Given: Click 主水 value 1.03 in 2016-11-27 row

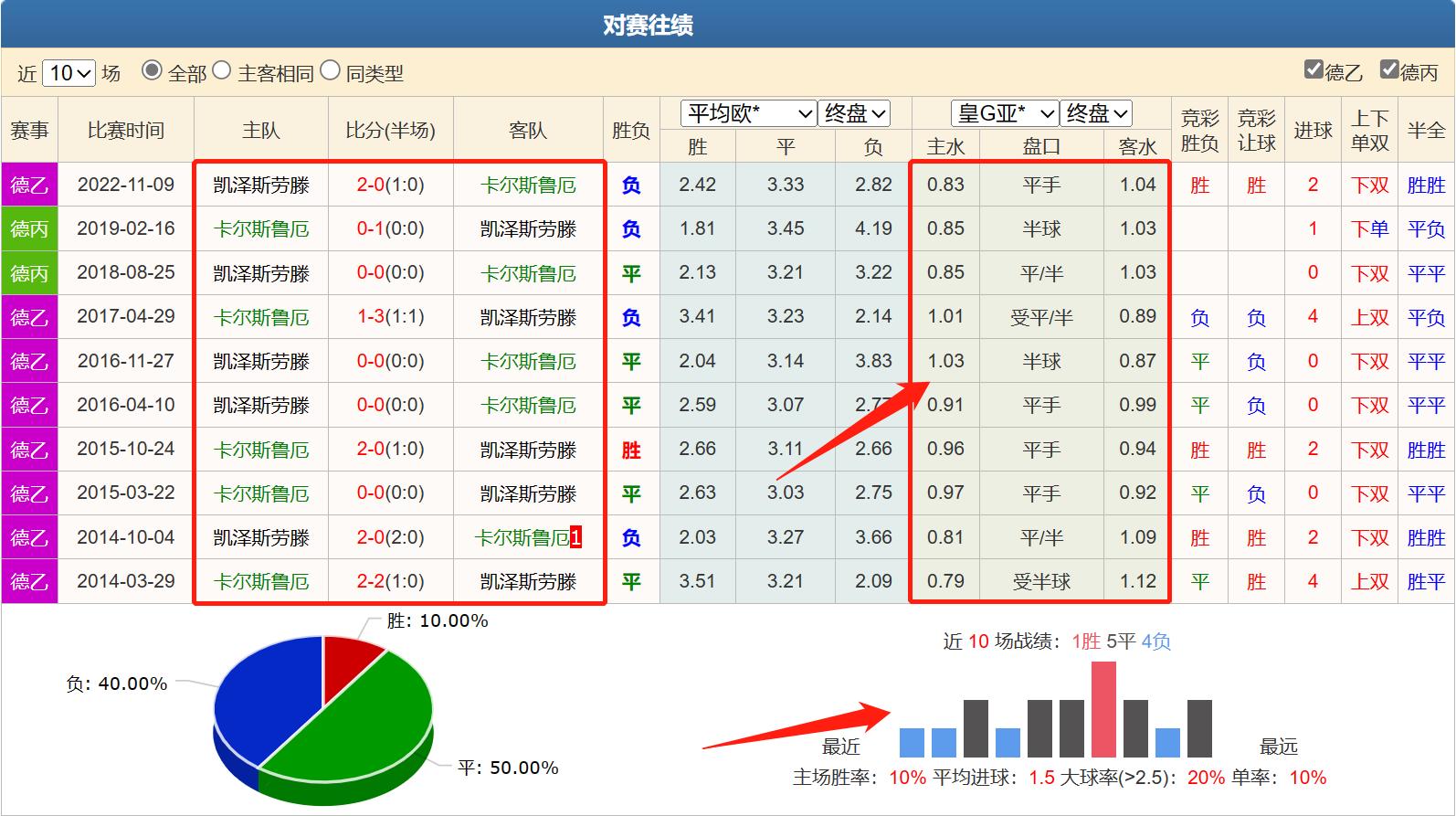Looking at the screenshot, I should pos(945,360).
